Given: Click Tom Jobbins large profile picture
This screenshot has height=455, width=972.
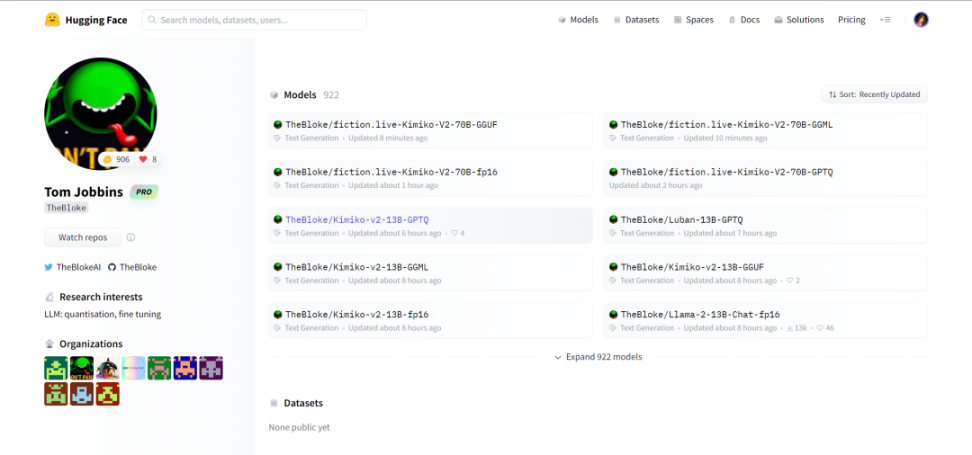Looking at the screenshot, I should point(100,113).
